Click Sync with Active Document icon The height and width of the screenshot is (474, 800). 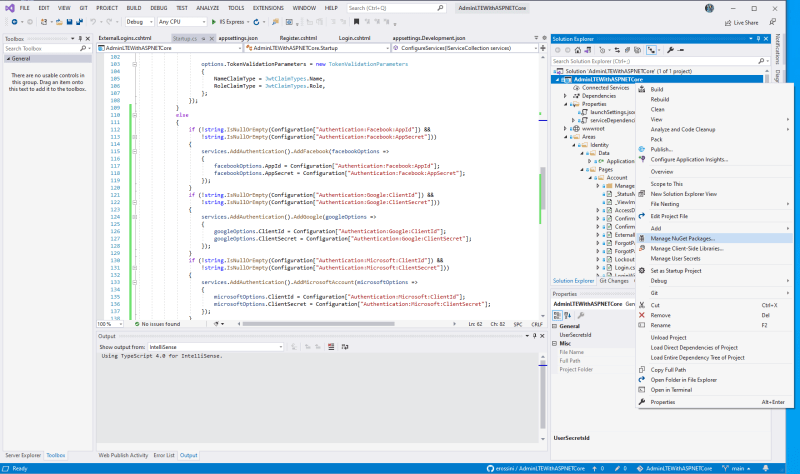[617, 50]
